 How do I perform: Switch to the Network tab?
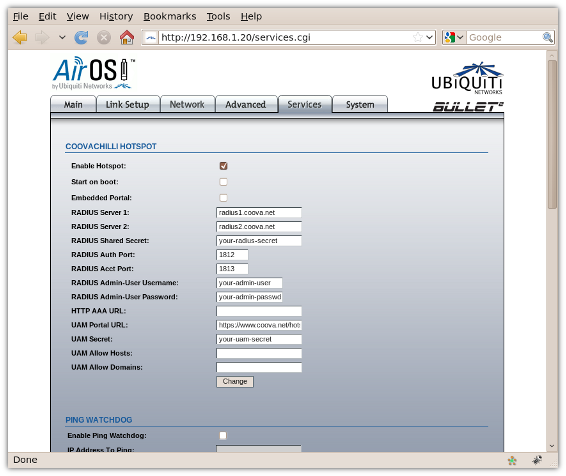pyautogui.click(x=187, y=105)
